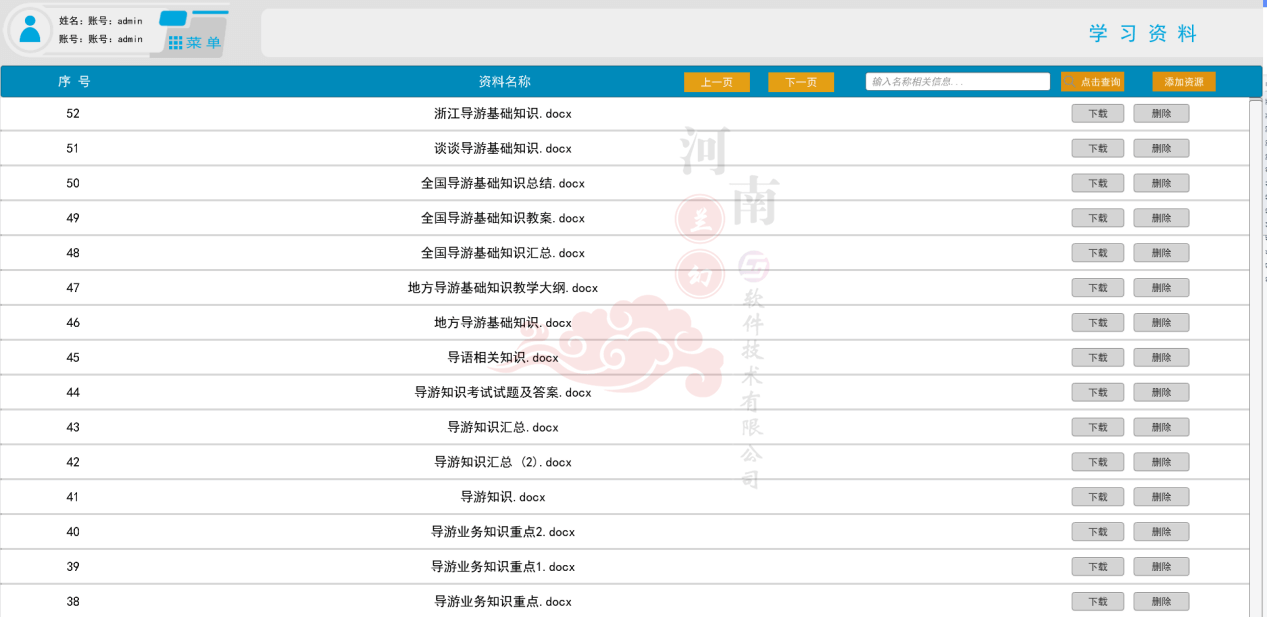Go to previous page with 上一页
This screenshot has width=1267, height=617.
click(716, 82)
